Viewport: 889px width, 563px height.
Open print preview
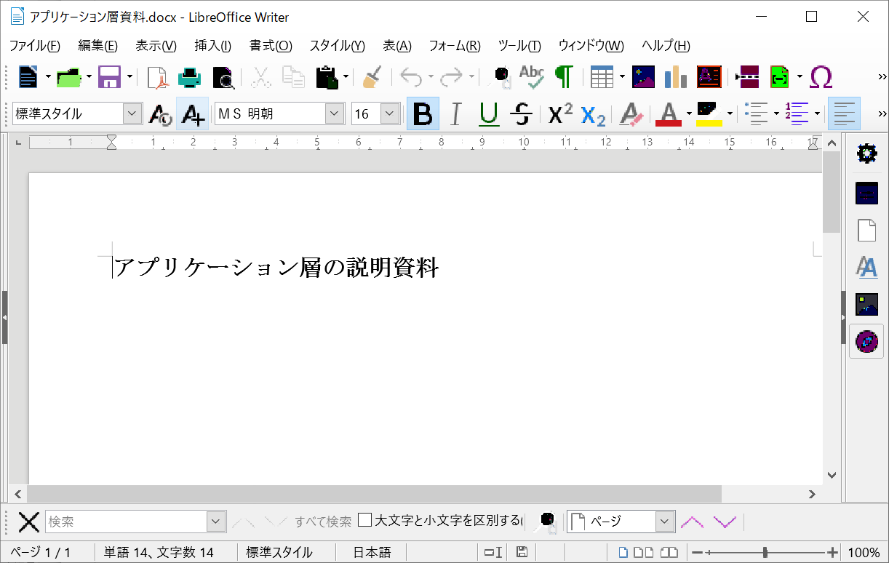click(x=223, y=78)
